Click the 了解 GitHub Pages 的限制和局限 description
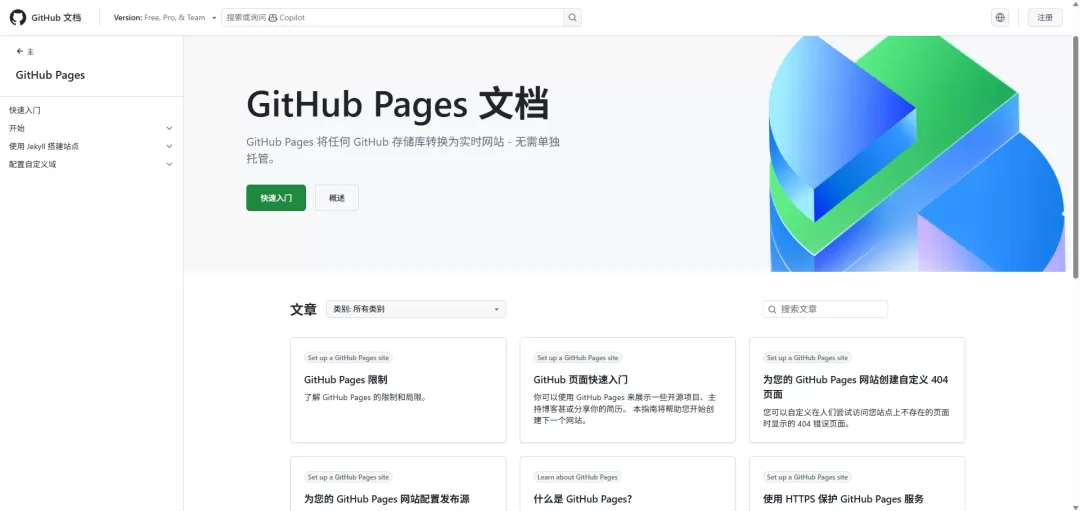The width and height of the screenshot is (1080, 511). coord(366,397)
